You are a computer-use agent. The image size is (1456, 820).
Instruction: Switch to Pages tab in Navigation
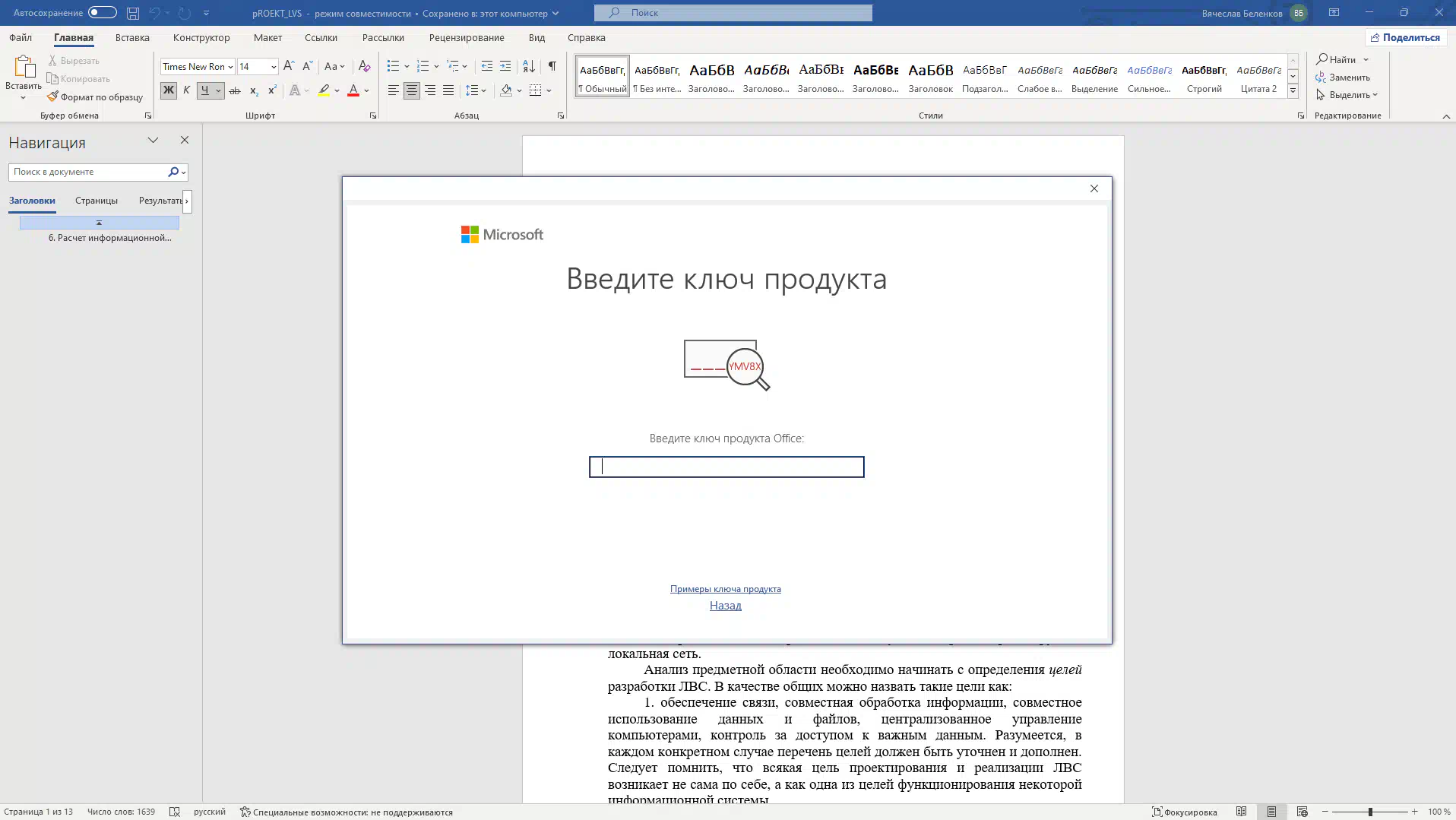click(x=97, y=201)
